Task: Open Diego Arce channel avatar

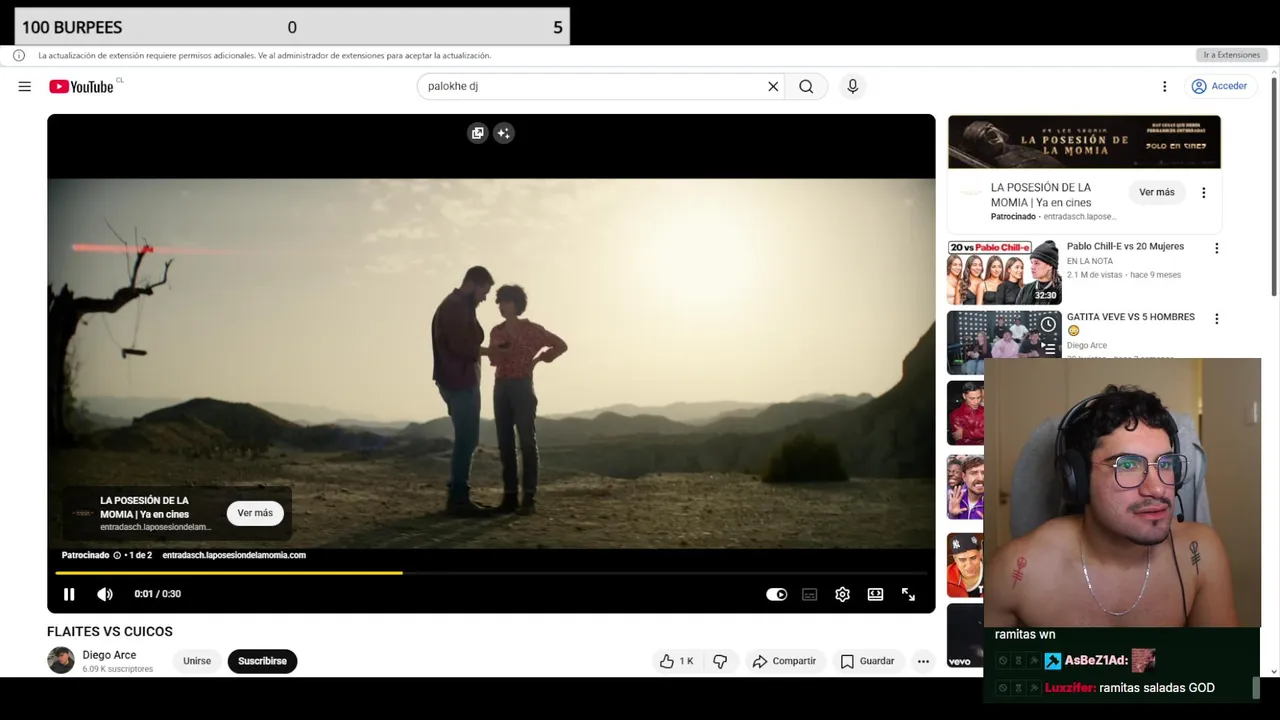Action: (61, 661)
